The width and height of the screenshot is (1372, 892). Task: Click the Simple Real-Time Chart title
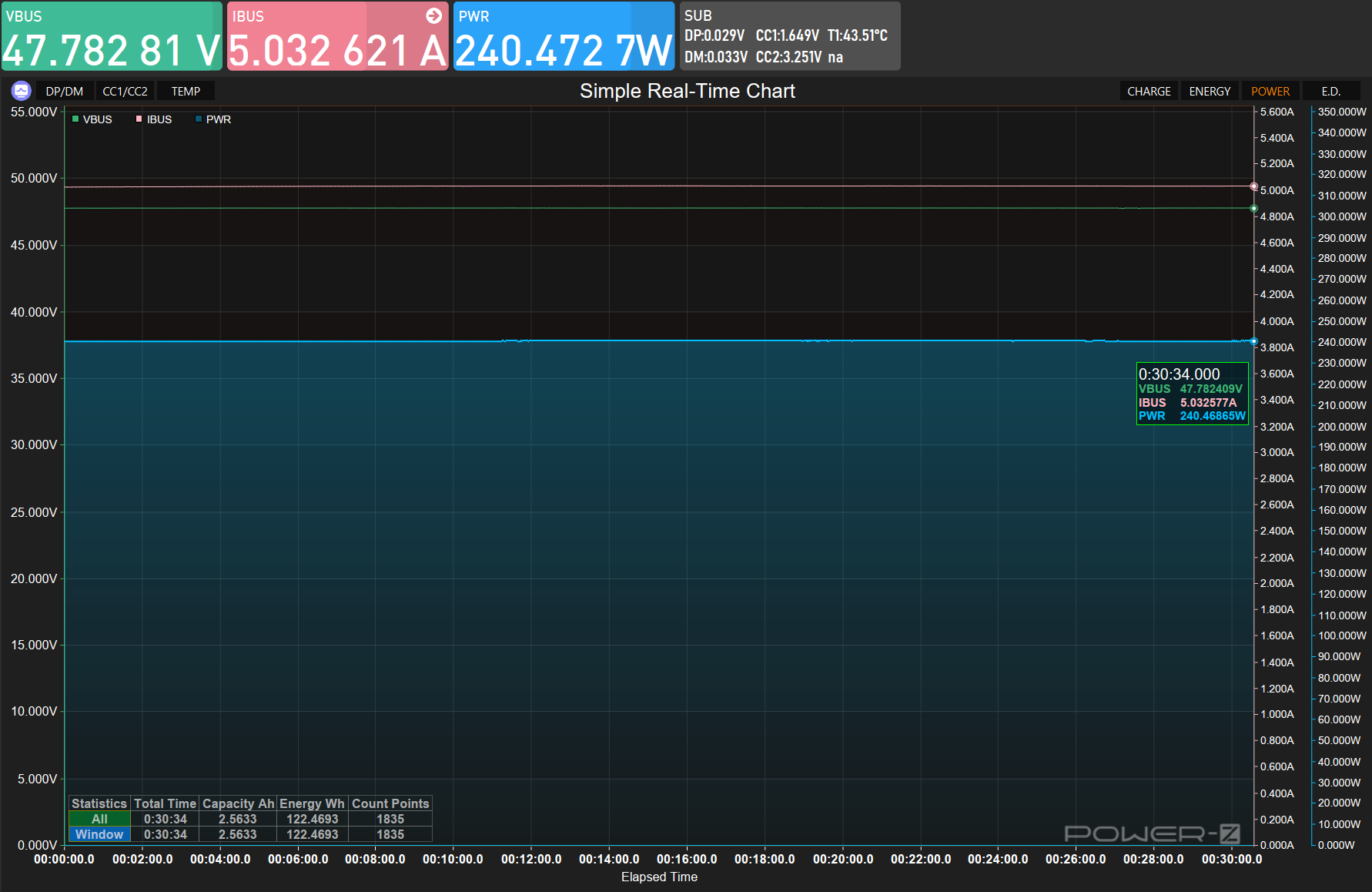click(687, 91)
